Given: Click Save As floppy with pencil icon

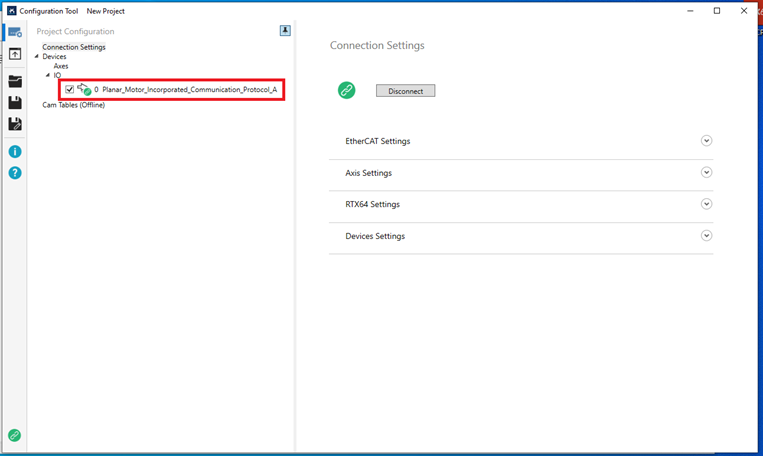Looking at the screenshot, I should coord(14,124).
